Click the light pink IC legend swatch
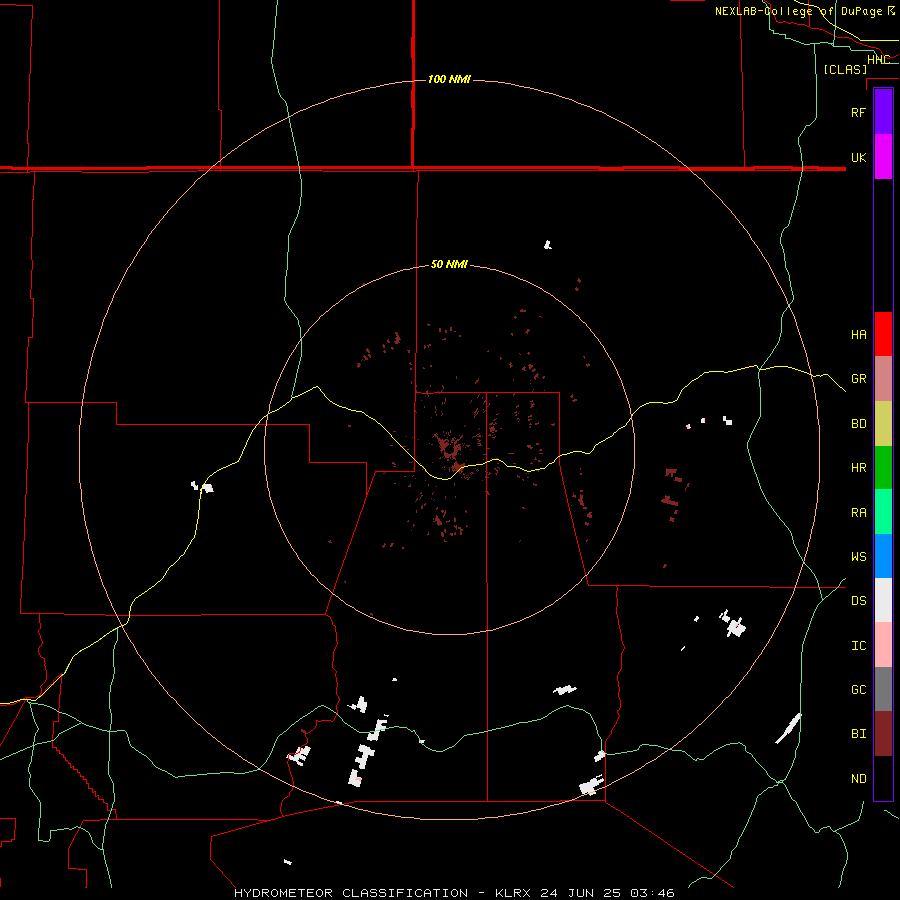 (883, 645)
